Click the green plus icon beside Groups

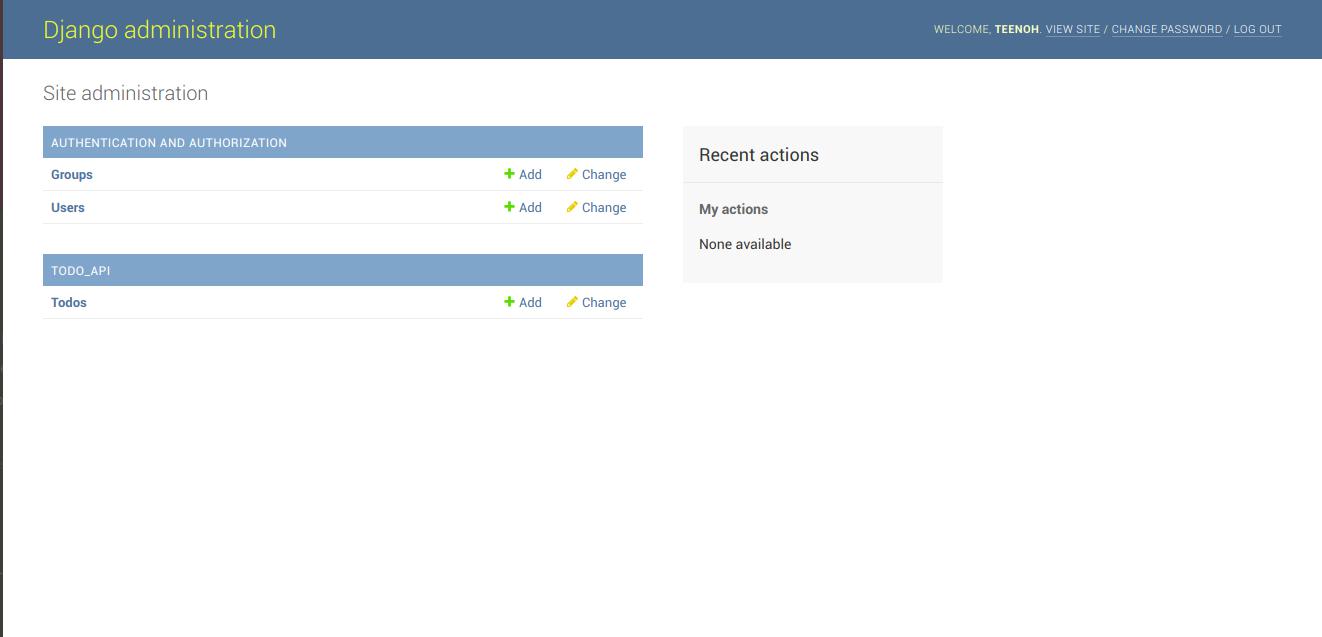click(510, 174)
